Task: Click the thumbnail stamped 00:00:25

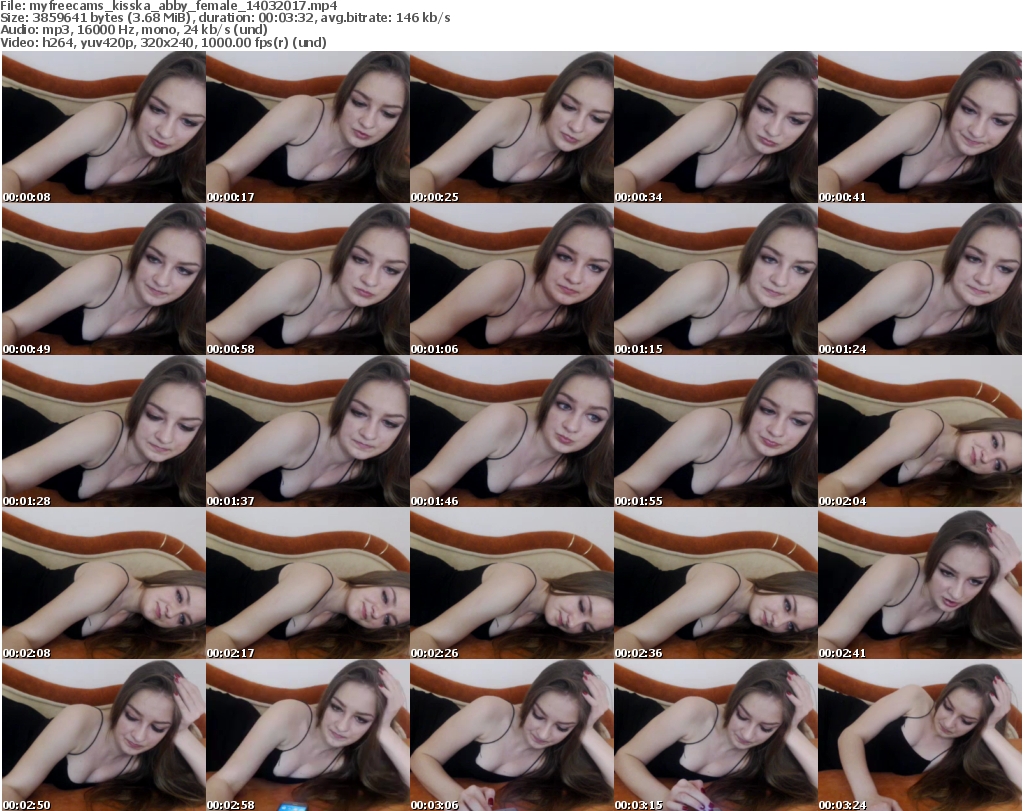Action: (x=511, y=127)
